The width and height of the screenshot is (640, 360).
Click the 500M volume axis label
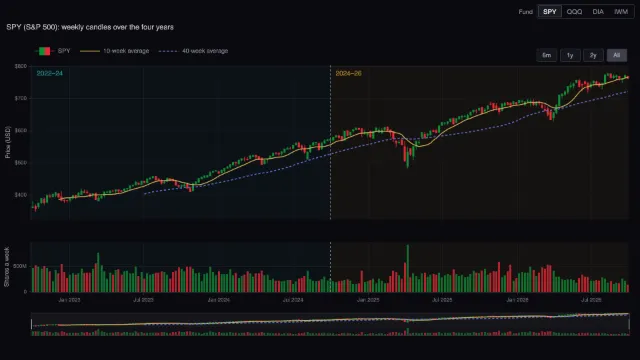20,266
